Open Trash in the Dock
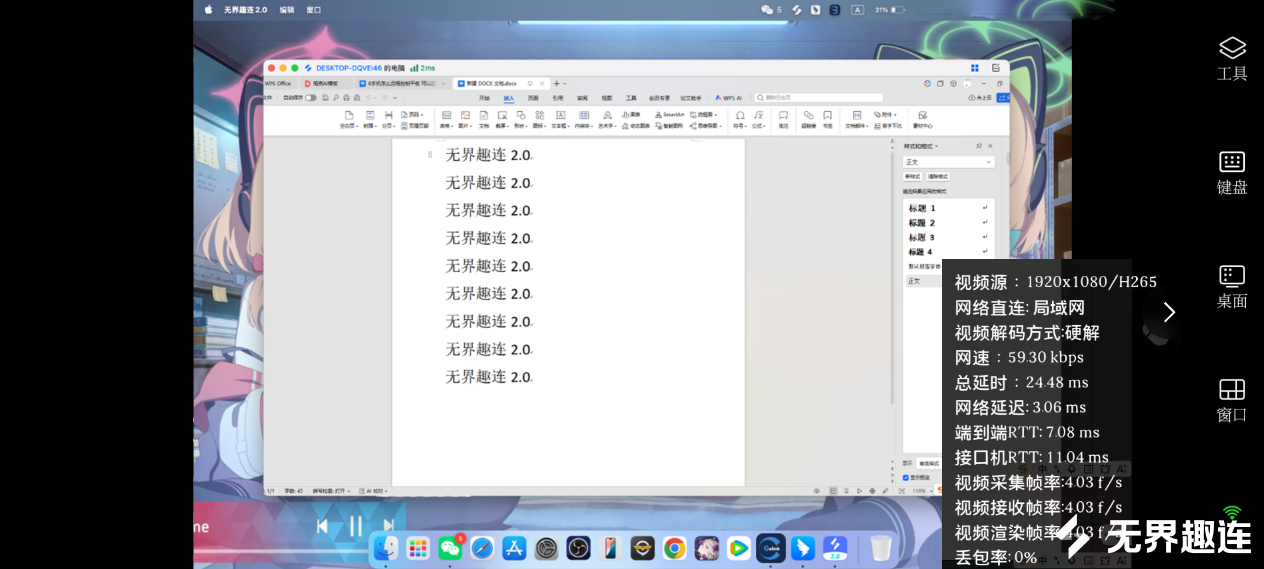Screen dimensions: 1264x569 pos(880,547)
